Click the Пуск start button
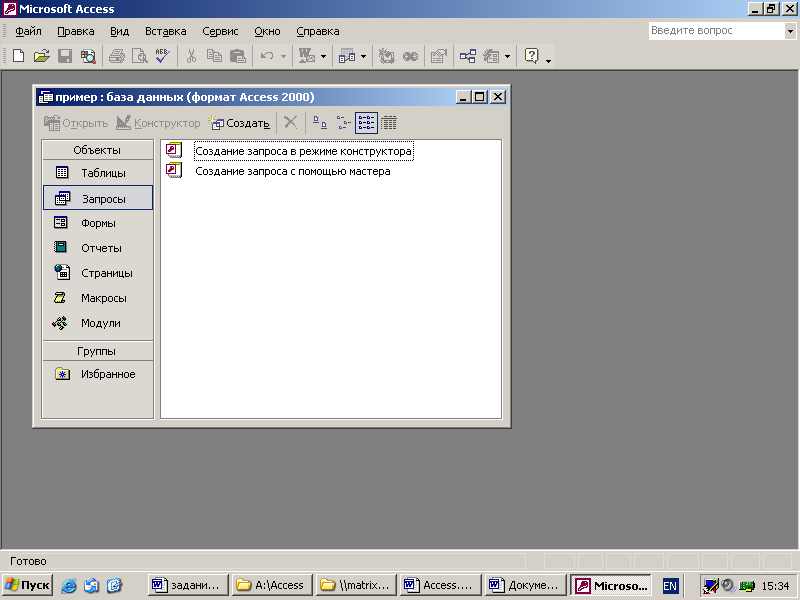The height and width of the screenshot is (600, 800). pos(28,585)
